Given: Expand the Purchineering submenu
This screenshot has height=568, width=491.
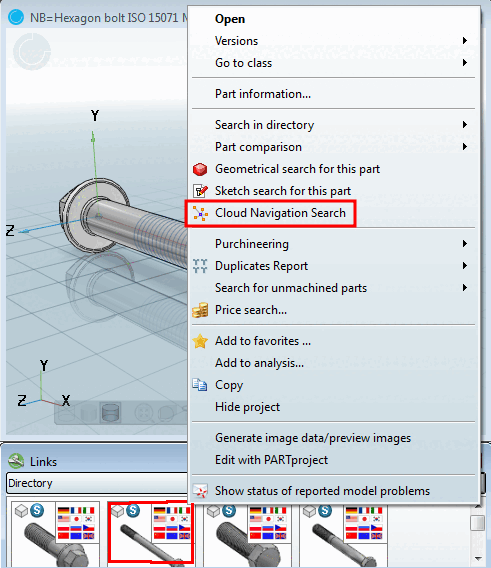Looking at the screenshot, I should pyautogui.click(x=333, y=244).
